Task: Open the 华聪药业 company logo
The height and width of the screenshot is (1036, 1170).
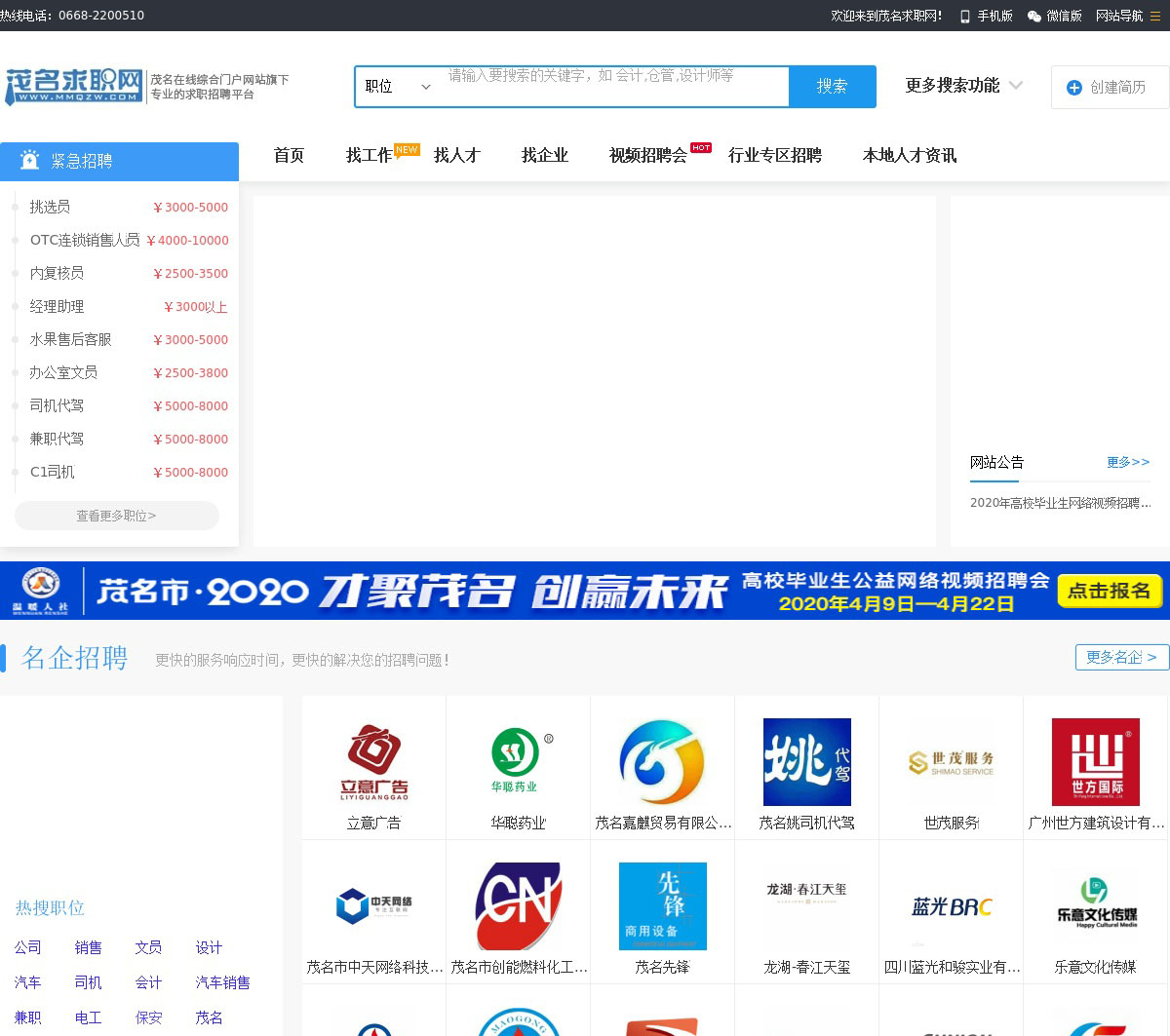Action: click(519, 762)
